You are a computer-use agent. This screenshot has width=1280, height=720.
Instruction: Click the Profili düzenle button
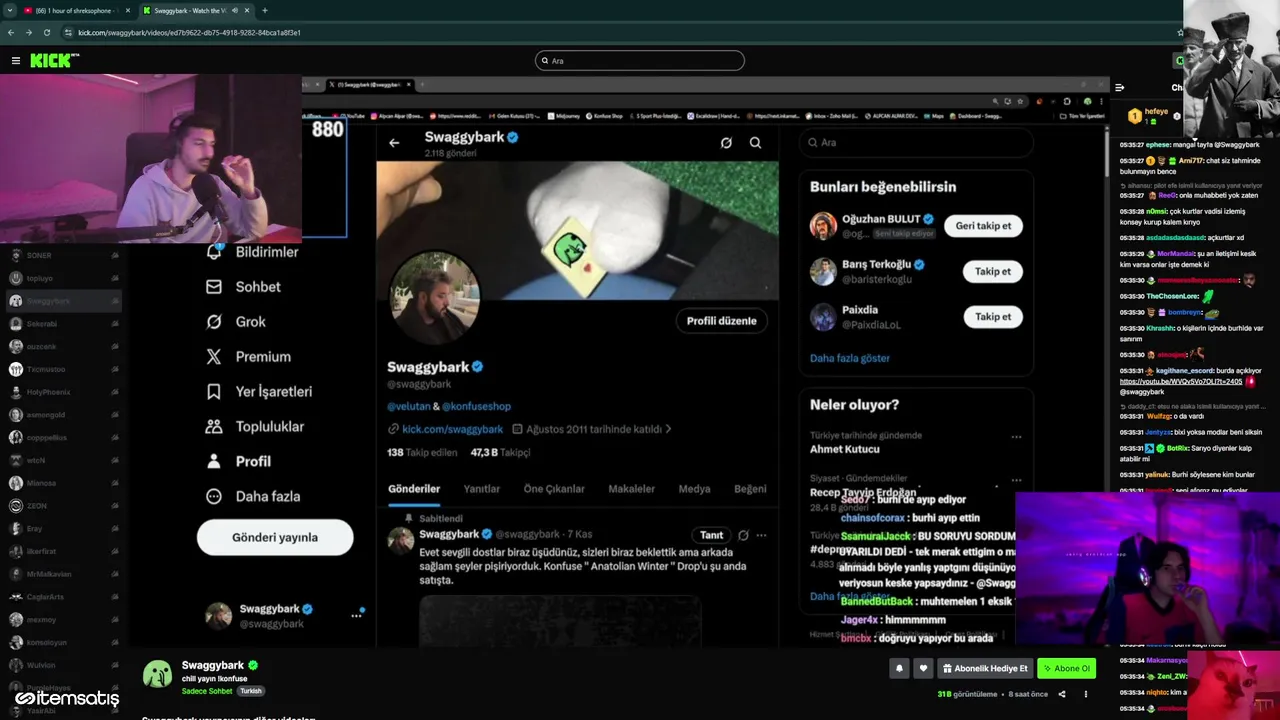click(x=721, y=321)
